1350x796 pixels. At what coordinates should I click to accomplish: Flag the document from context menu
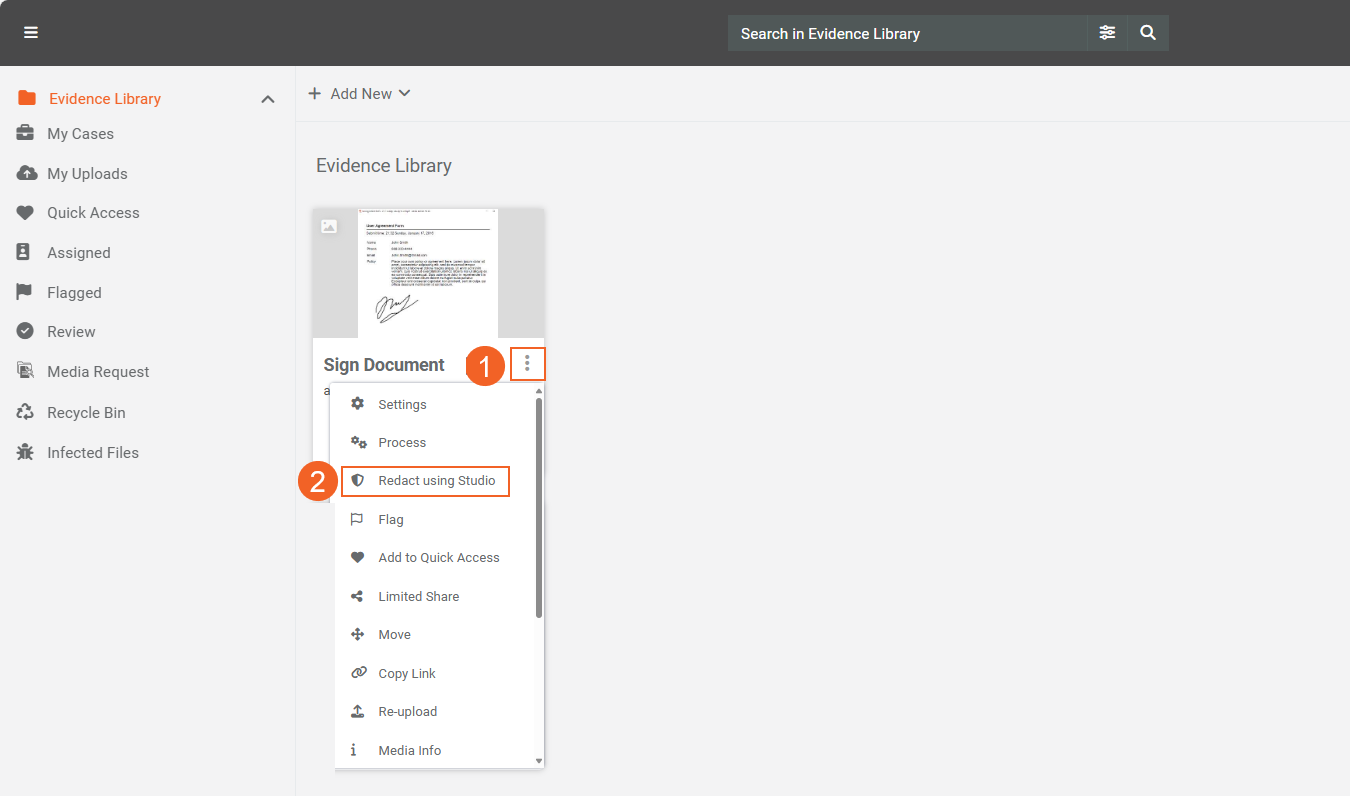[x=390, y=520]
